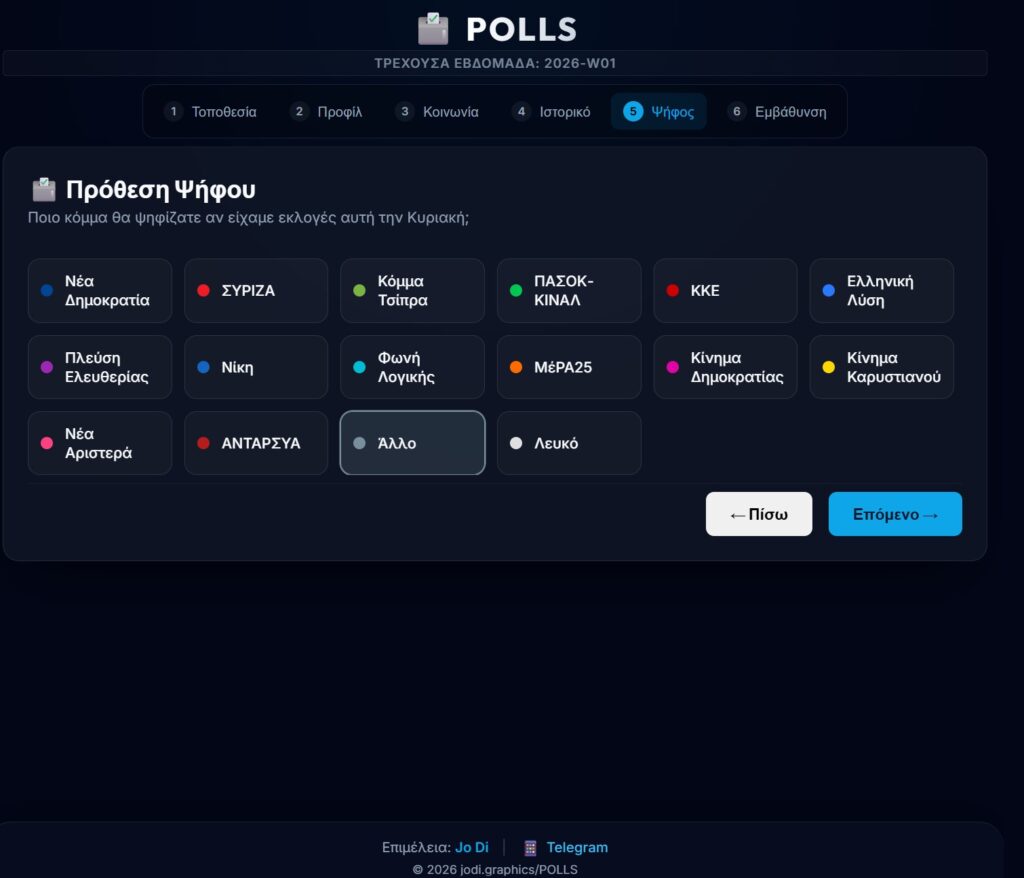Choose ΣΥΡΙΖΑ as vote intention

coord(256,291)
